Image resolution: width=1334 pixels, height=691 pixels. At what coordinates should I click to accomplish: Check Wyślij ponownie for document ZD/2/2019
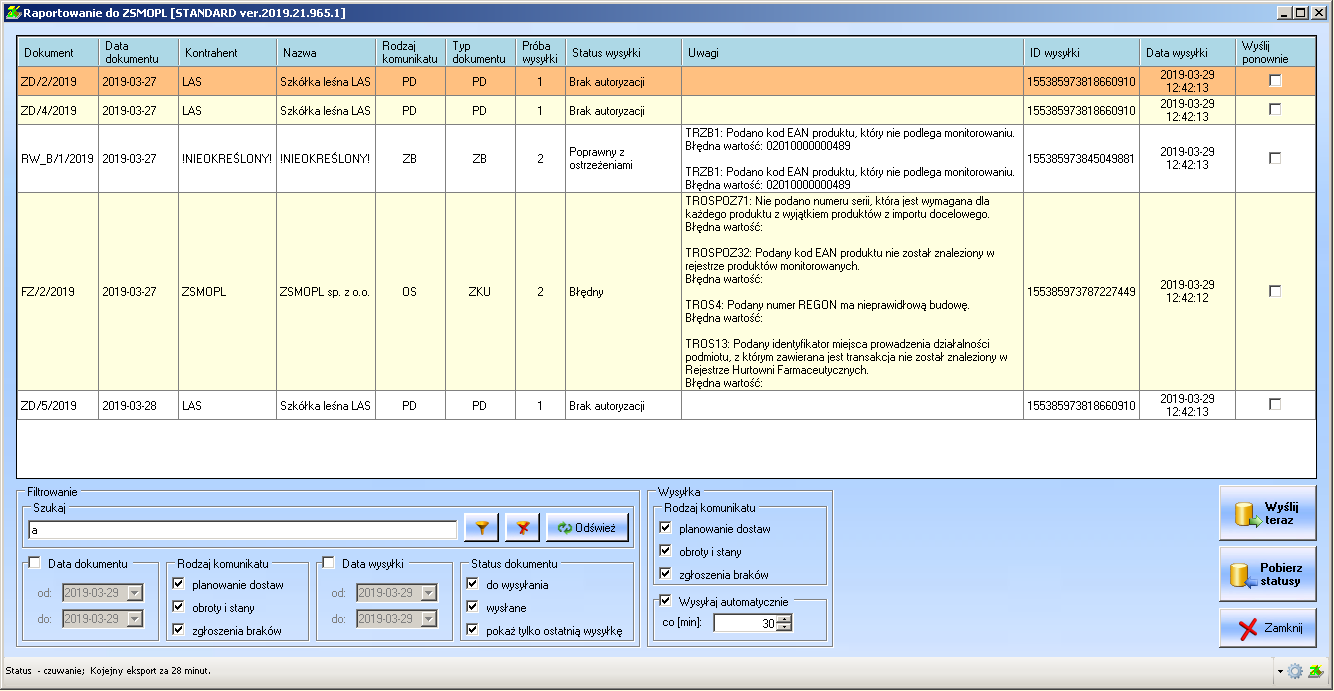(1275, 81)
